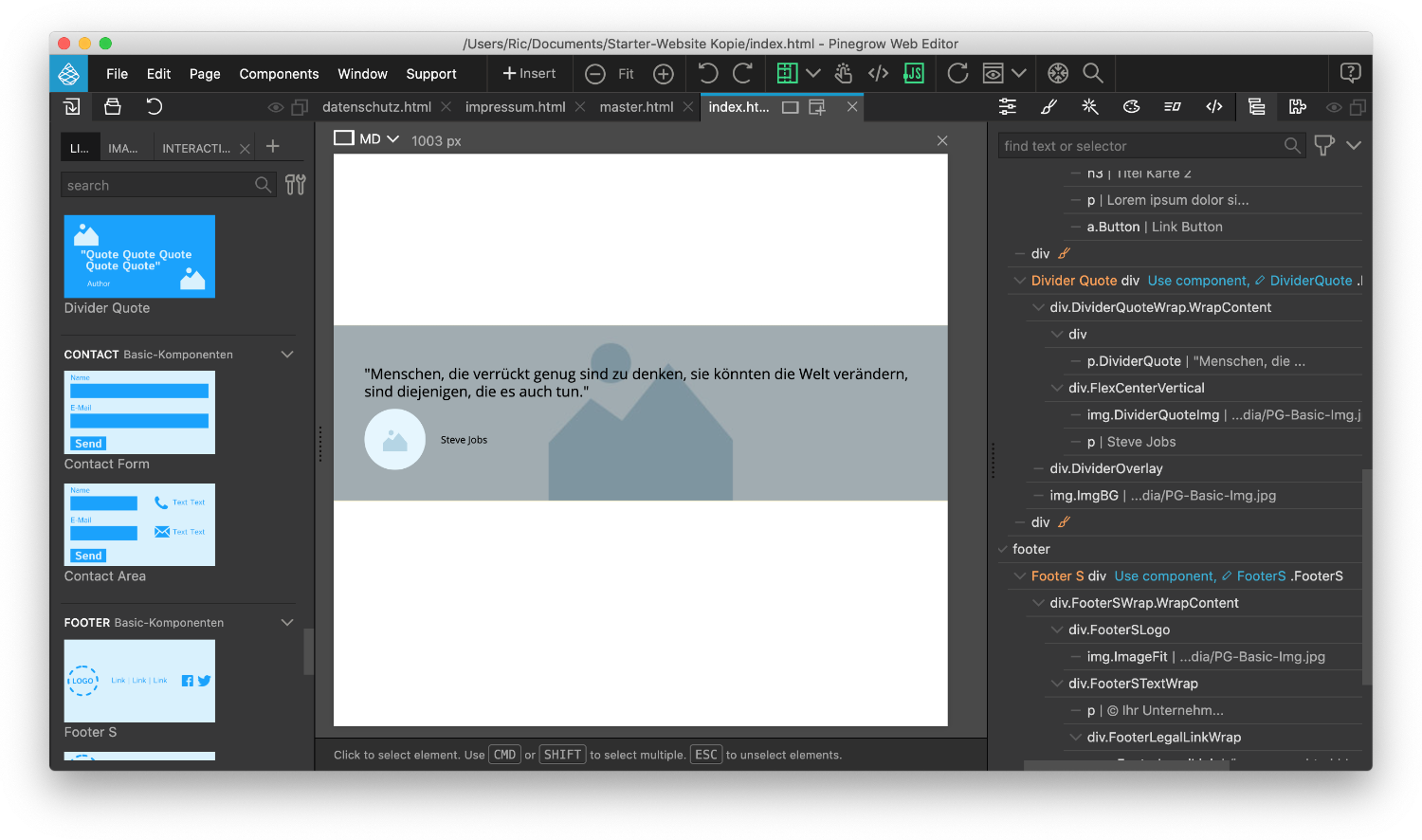This screenshot has height=840, width=1422.
Task: Click the page preview eye-window icon
Action: tap(994, 73)
